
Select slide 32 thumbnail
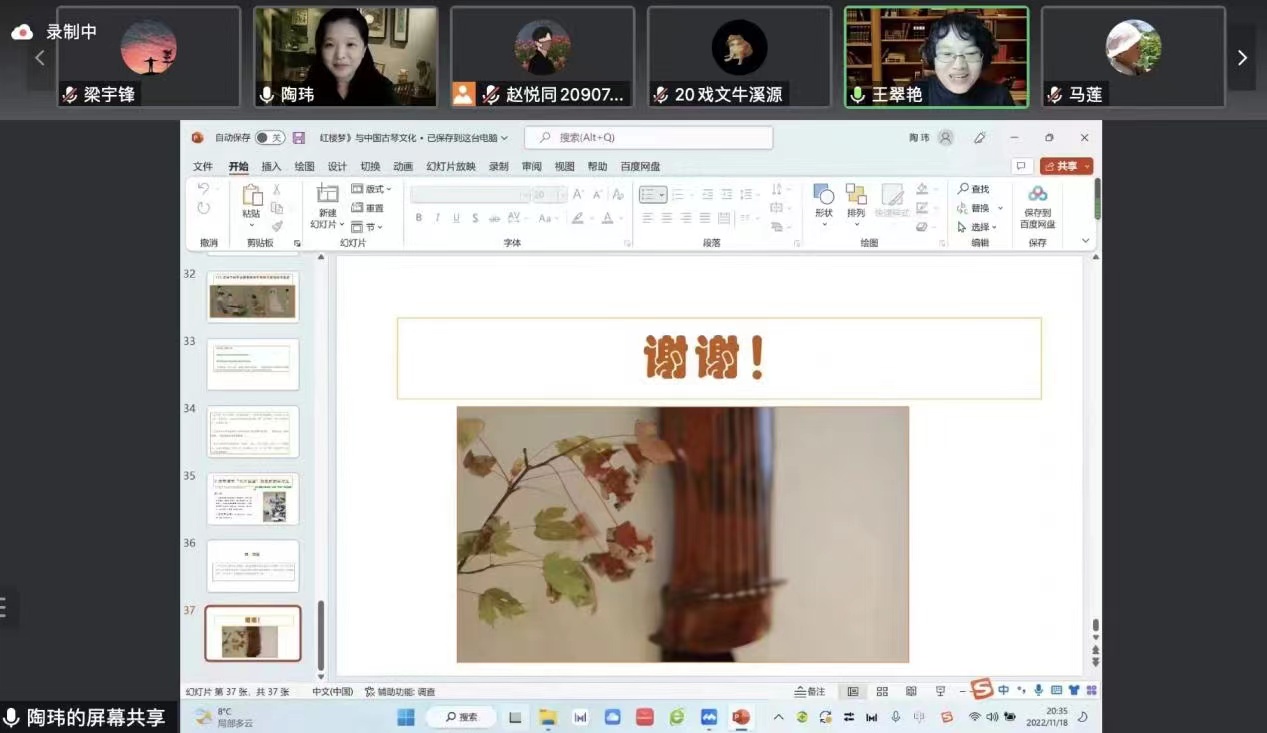pyautogui.click(x=253, y=296)
